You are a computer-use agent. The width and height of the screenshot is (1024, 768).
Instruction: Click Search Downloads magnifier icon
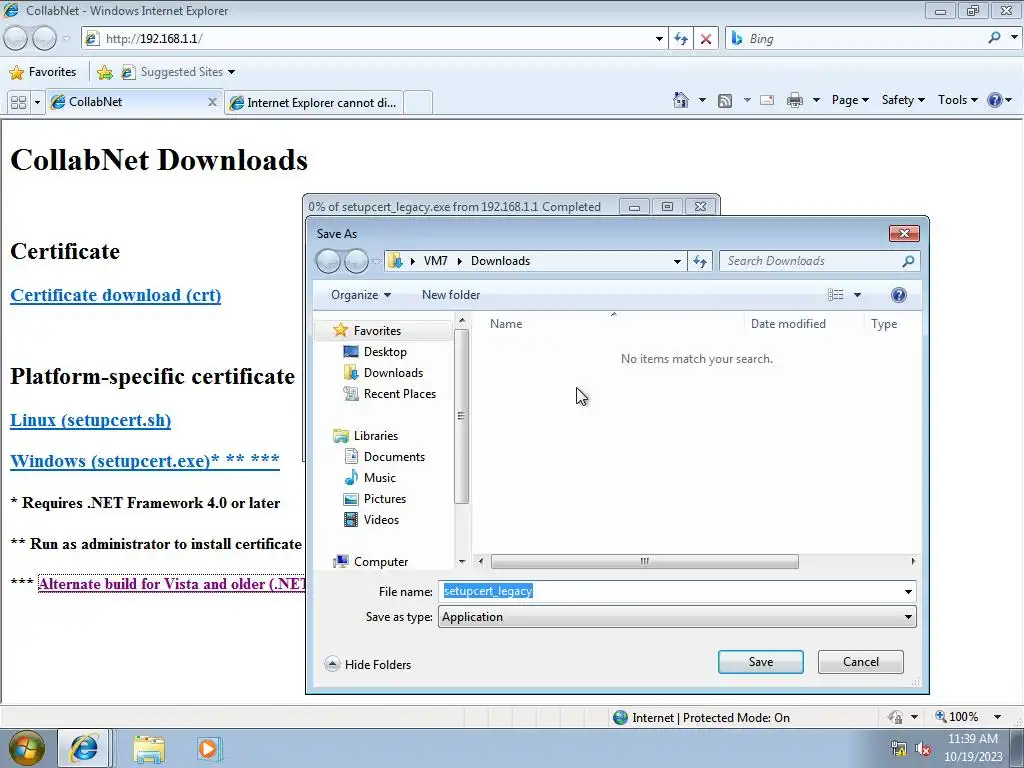click(908, 261)
